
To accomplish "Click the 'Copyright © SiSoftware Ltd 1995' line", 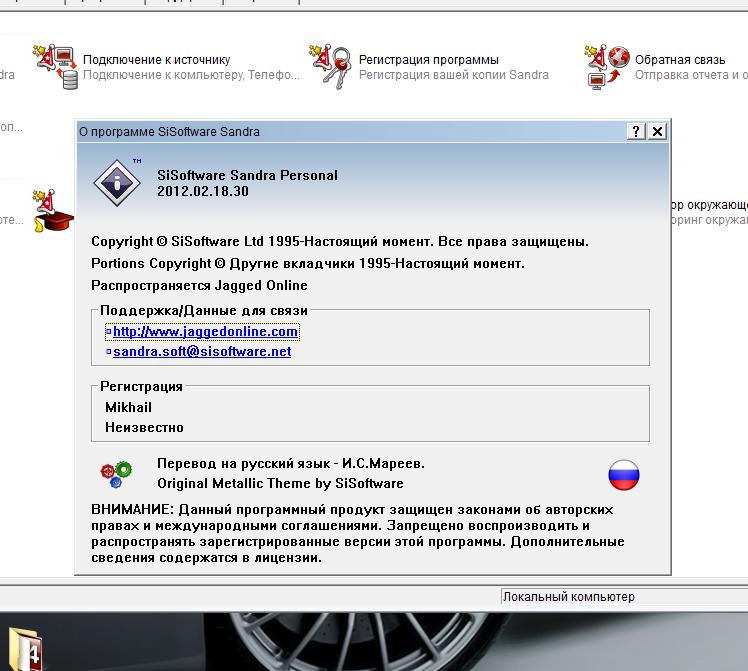I will [340, 241].
